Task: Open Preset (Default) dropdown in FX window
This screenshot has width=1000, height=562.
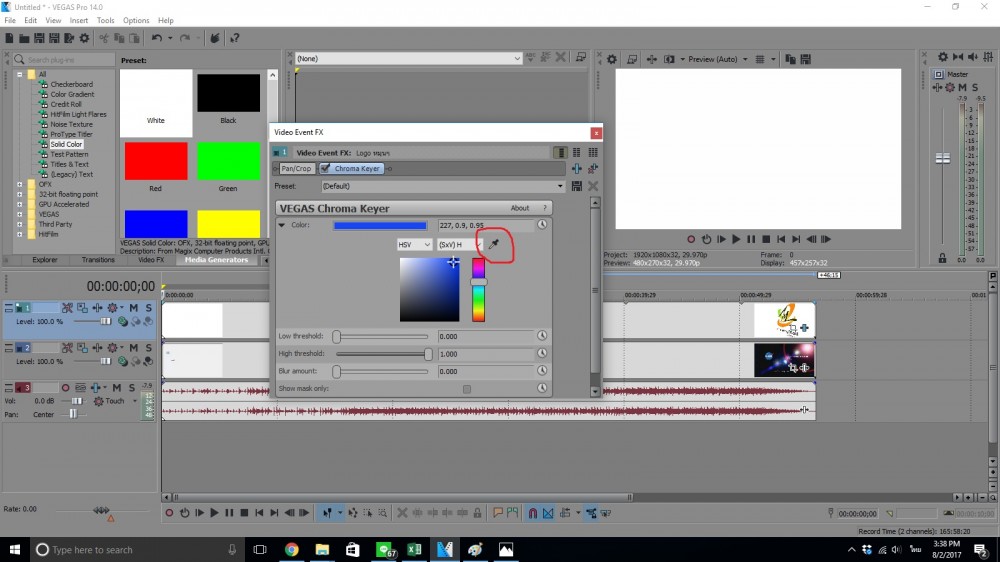Action: (x=443, y=186)
